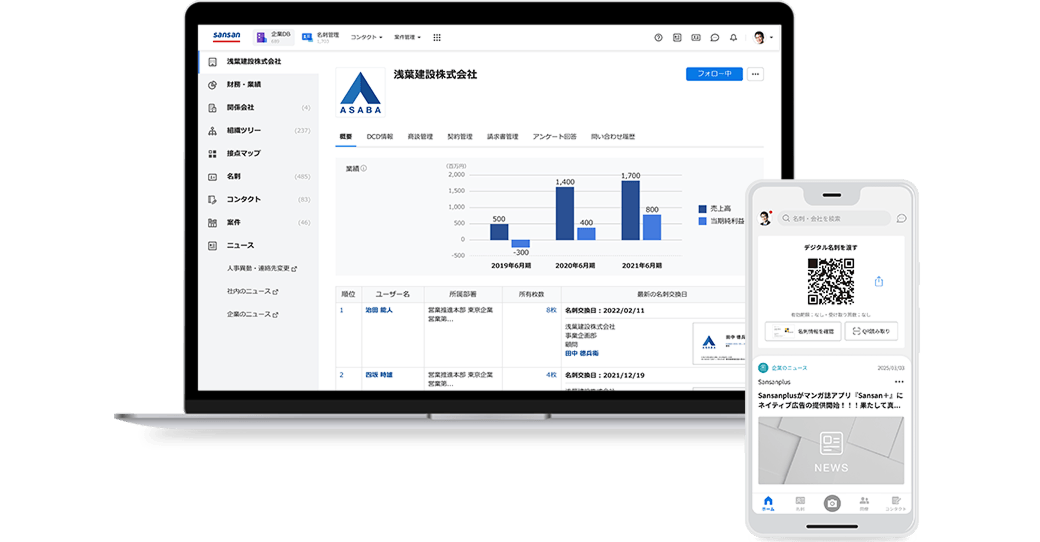The height and width of the screenshot is (542, 1040).
Task: Open user 池田 龍人 link in table
Action: (x=379, y=310)
